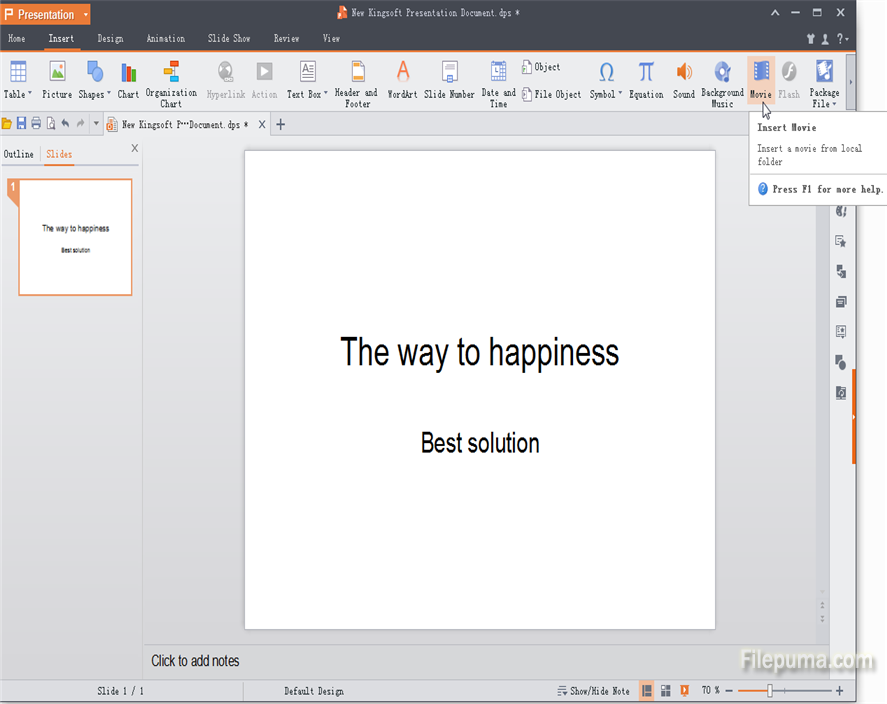The image size is (887, 704).
Task: Expand the Table dropdown
Action: tap(29, 95)
